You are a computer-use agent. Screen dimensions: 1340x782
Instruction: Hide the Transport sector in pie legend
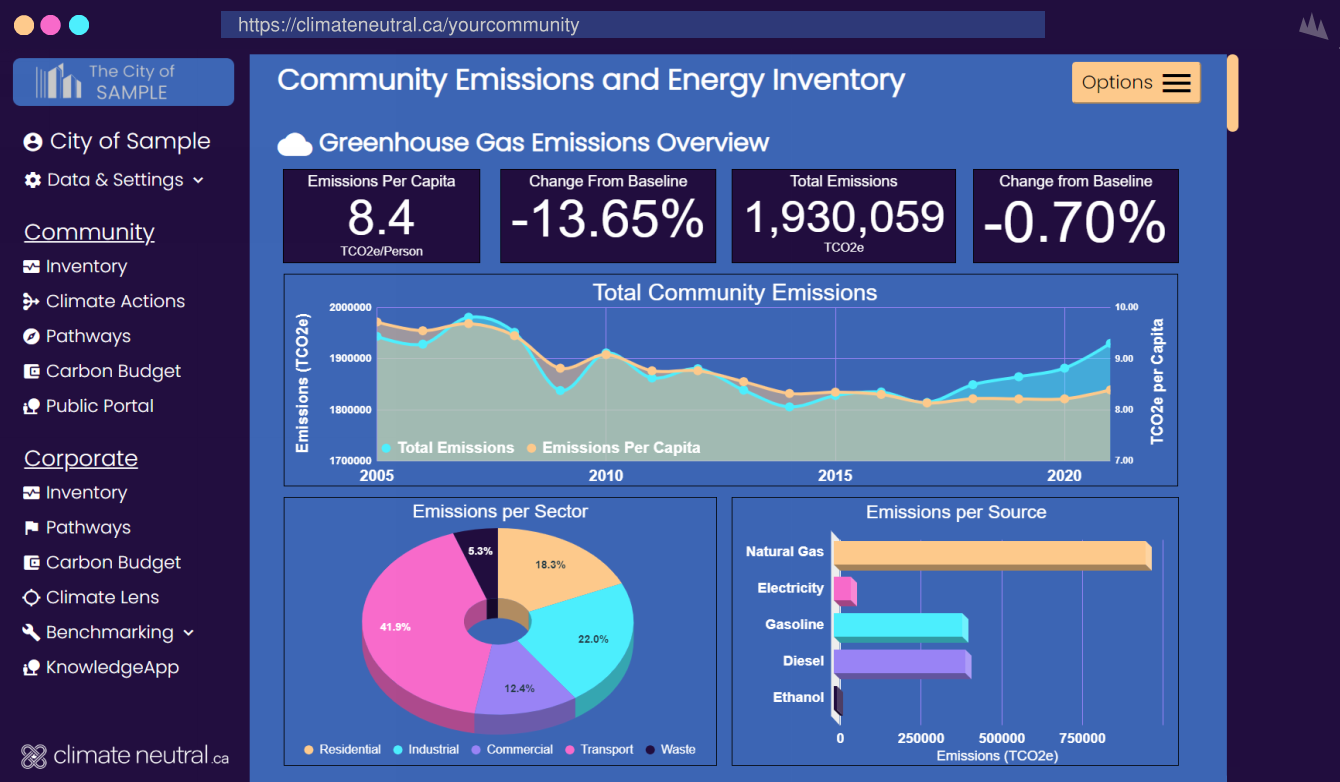(599, 749)
